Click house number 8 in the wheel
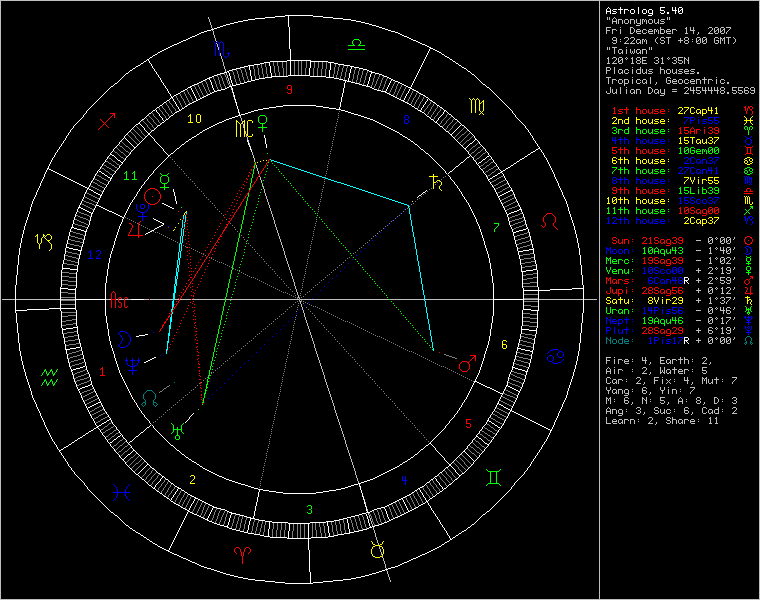 (x=406, y=119)
